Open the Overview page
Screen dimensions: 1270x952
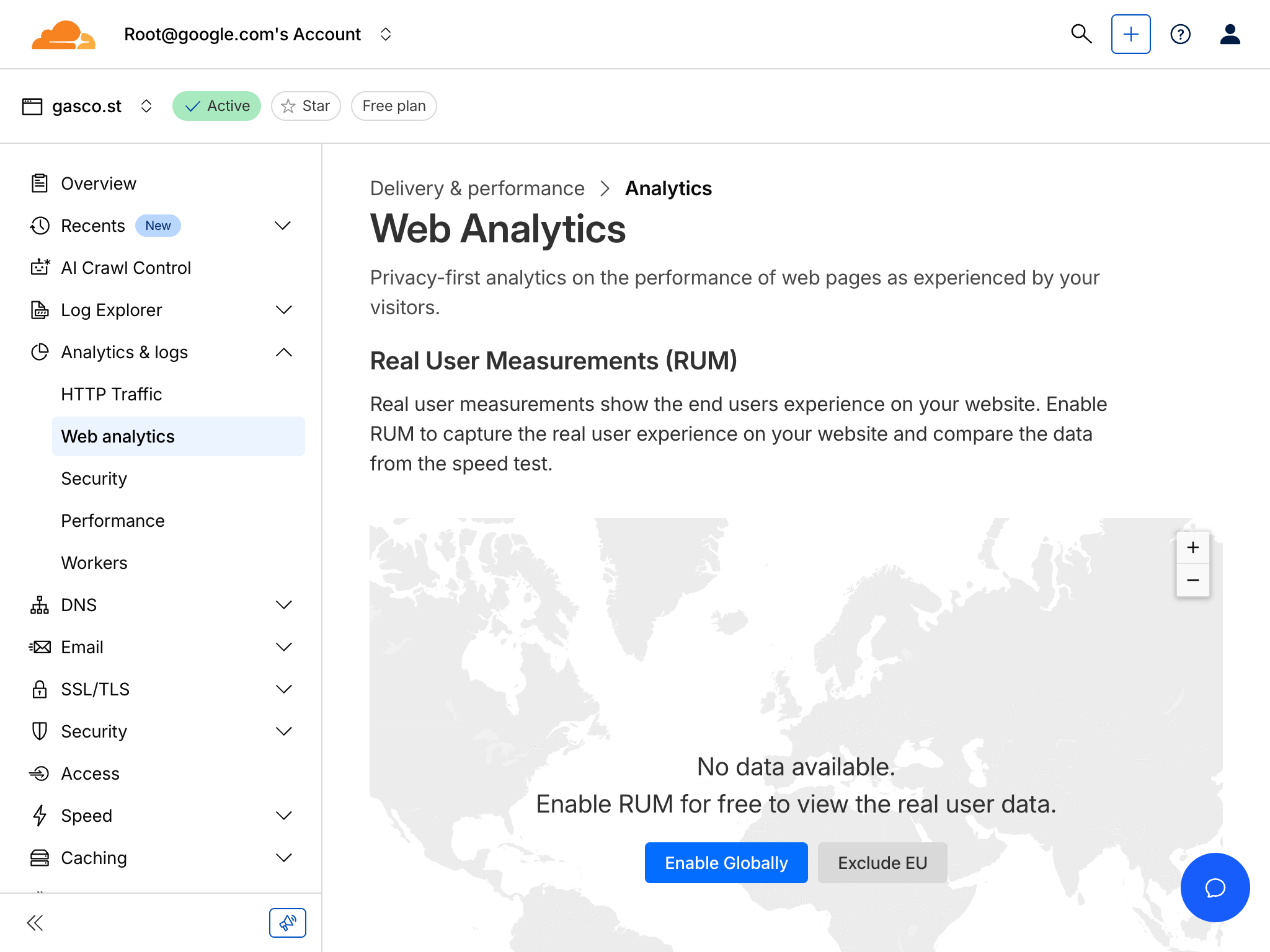tap(99, 183)
